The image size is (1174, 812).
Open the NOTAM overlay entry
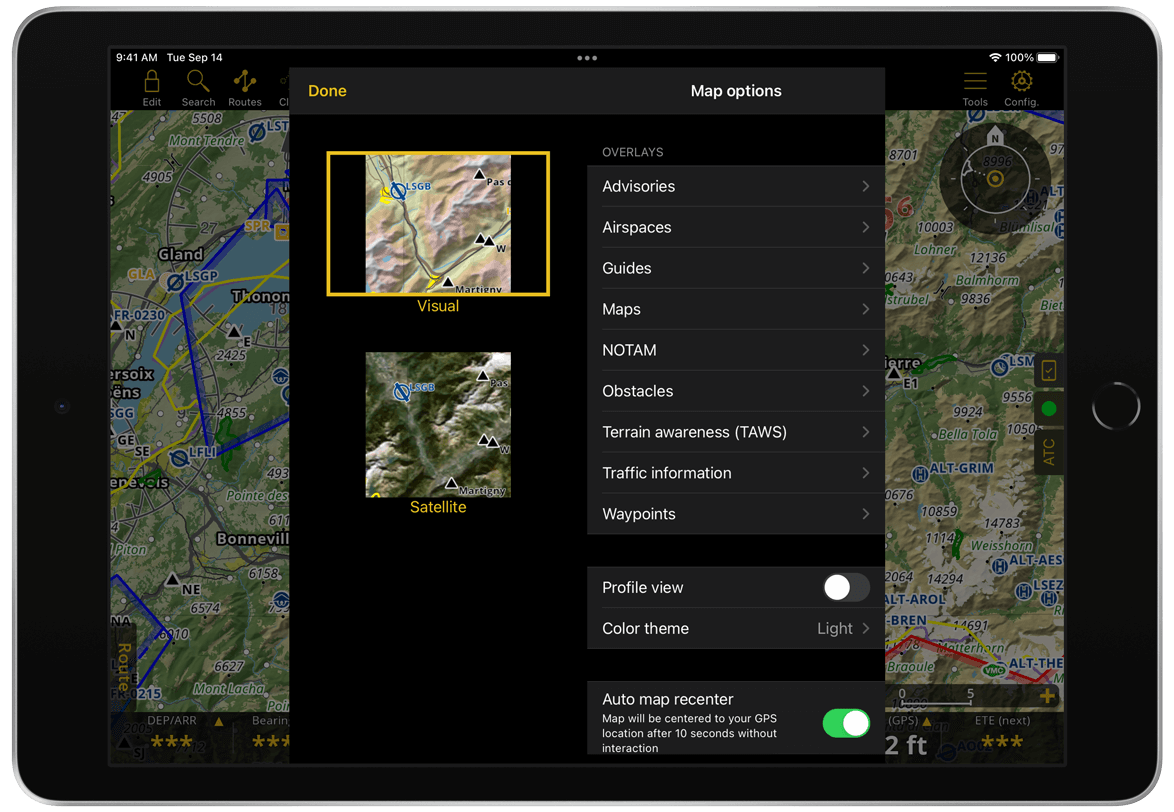tap(735, 351)
